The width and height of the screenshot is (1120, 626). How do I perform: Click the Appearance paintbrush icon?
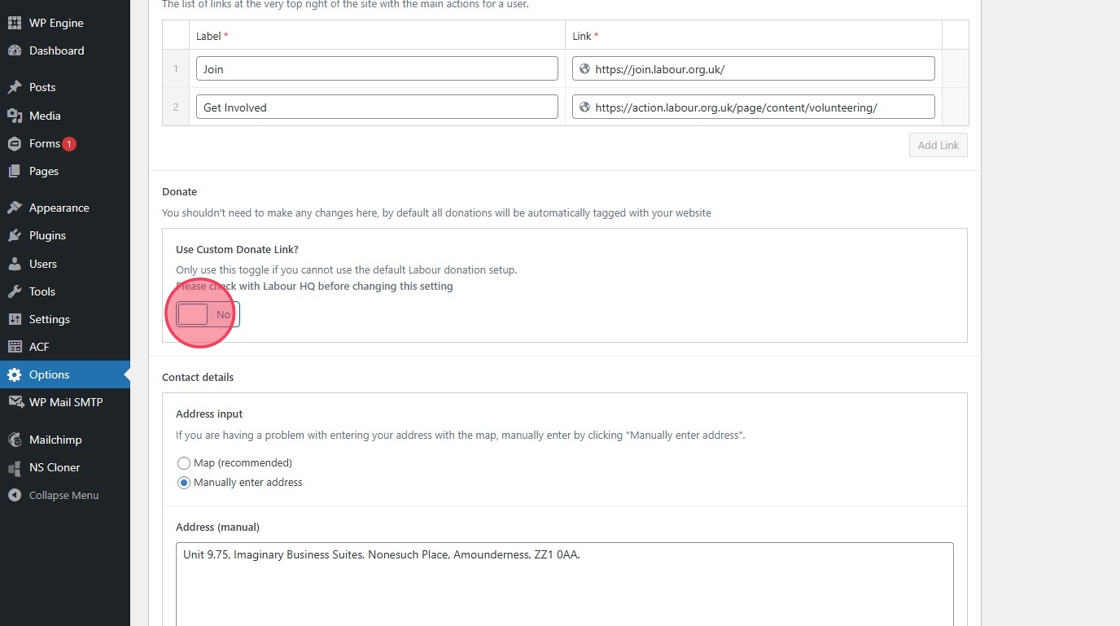(15, 208)
